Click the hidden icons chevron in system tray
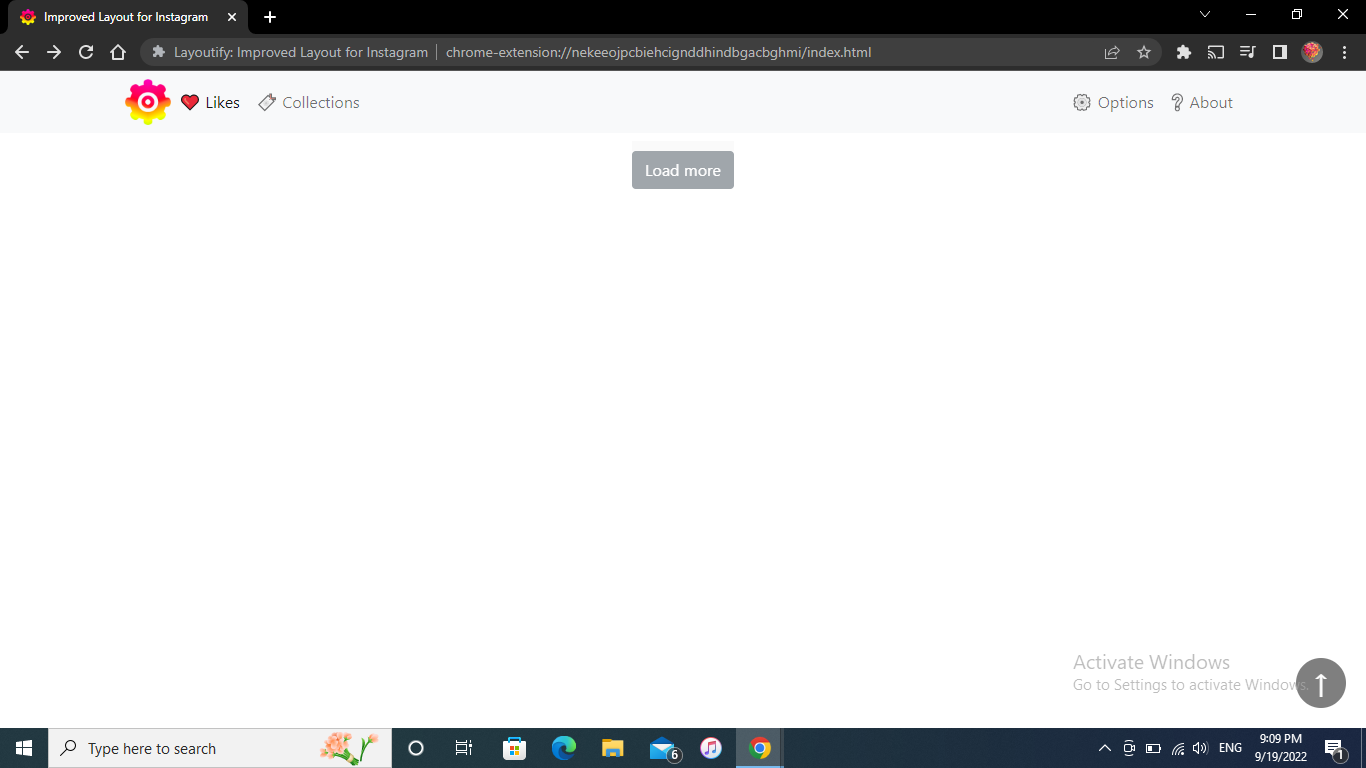1366x768 pixels. tap(1105, 747)
